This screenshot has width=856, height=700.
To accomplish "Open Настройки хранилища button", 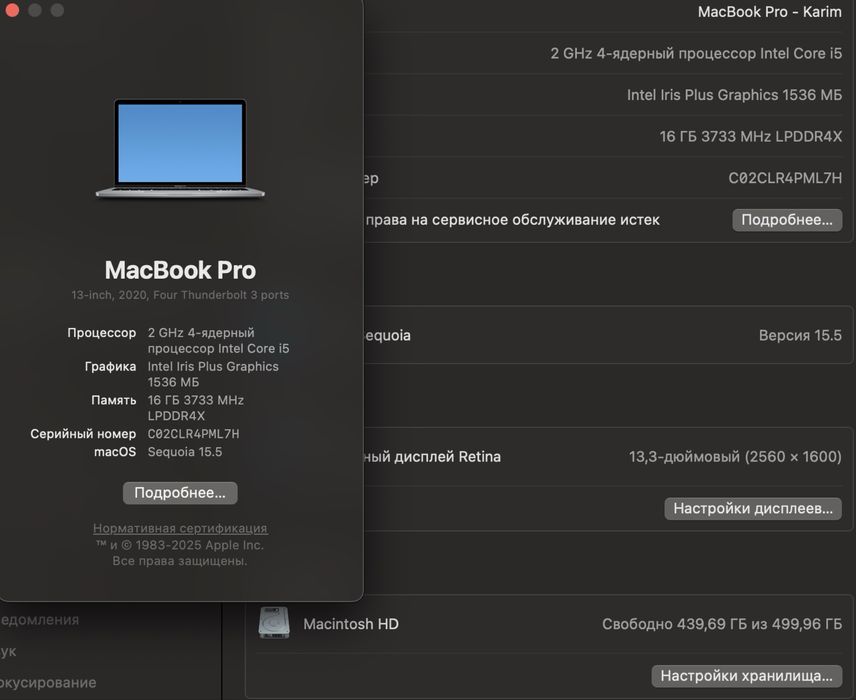I will (746, 676).
